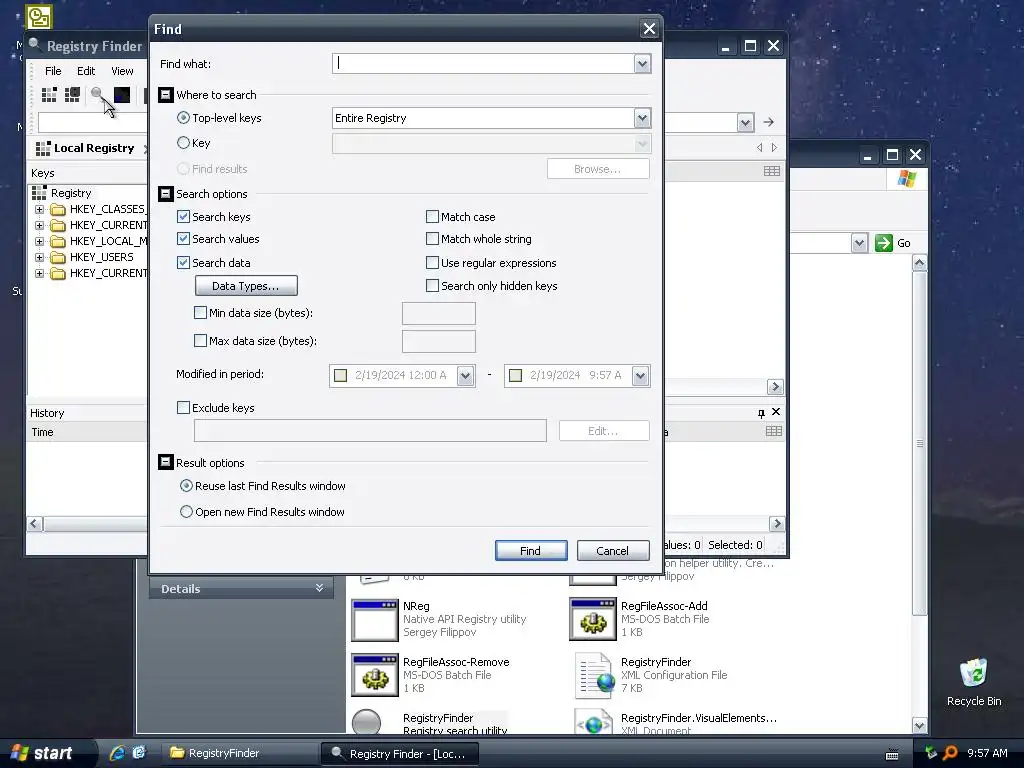Click tab scroll right arrow in Registry Finder
Image resolution: width=1024 pixels, height=768 pixels.
click(x=775, y=148)
